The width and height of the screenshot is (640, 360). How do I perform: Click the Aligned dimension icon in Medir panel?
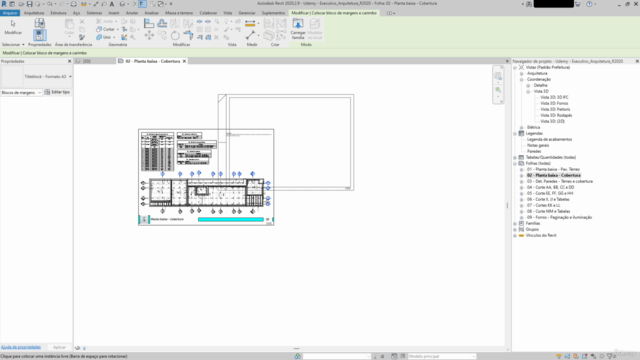point(250,23)
